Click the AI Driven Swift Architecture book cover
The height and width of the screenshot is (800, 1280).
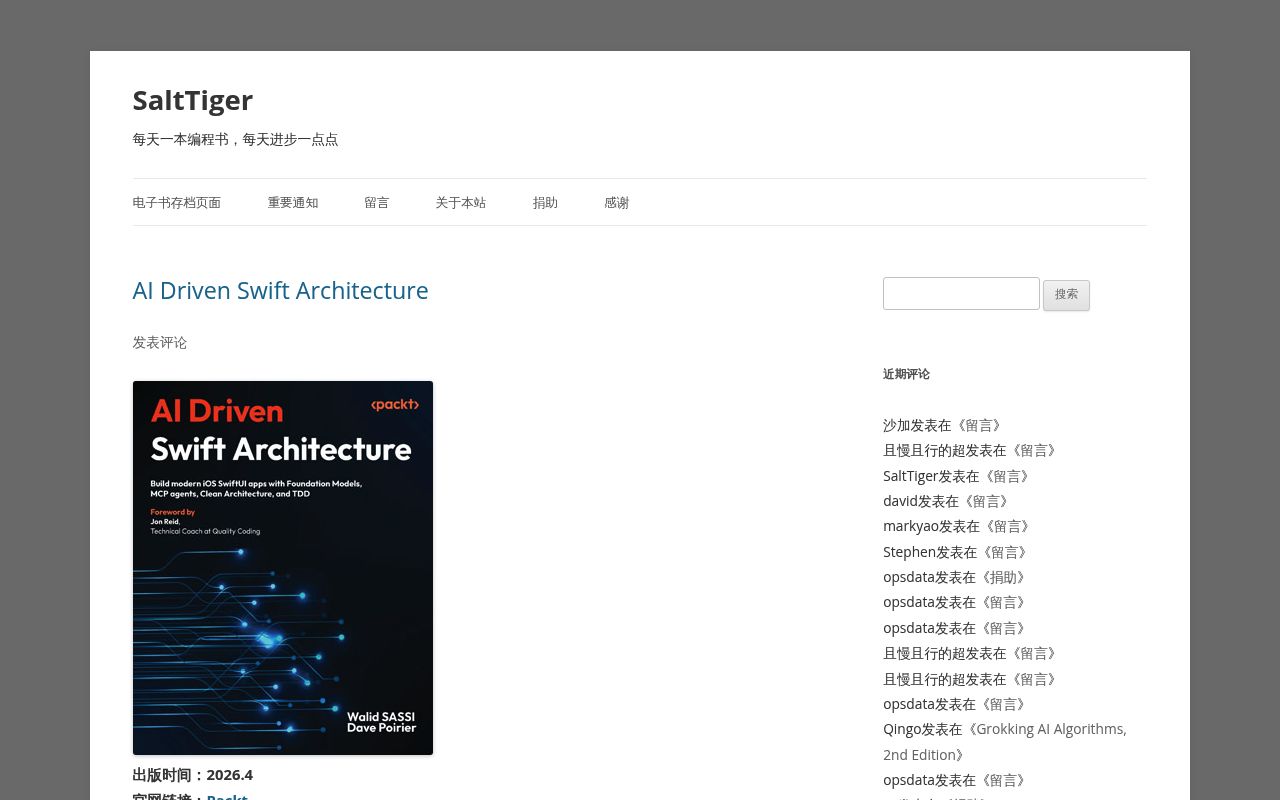point(283,568)
